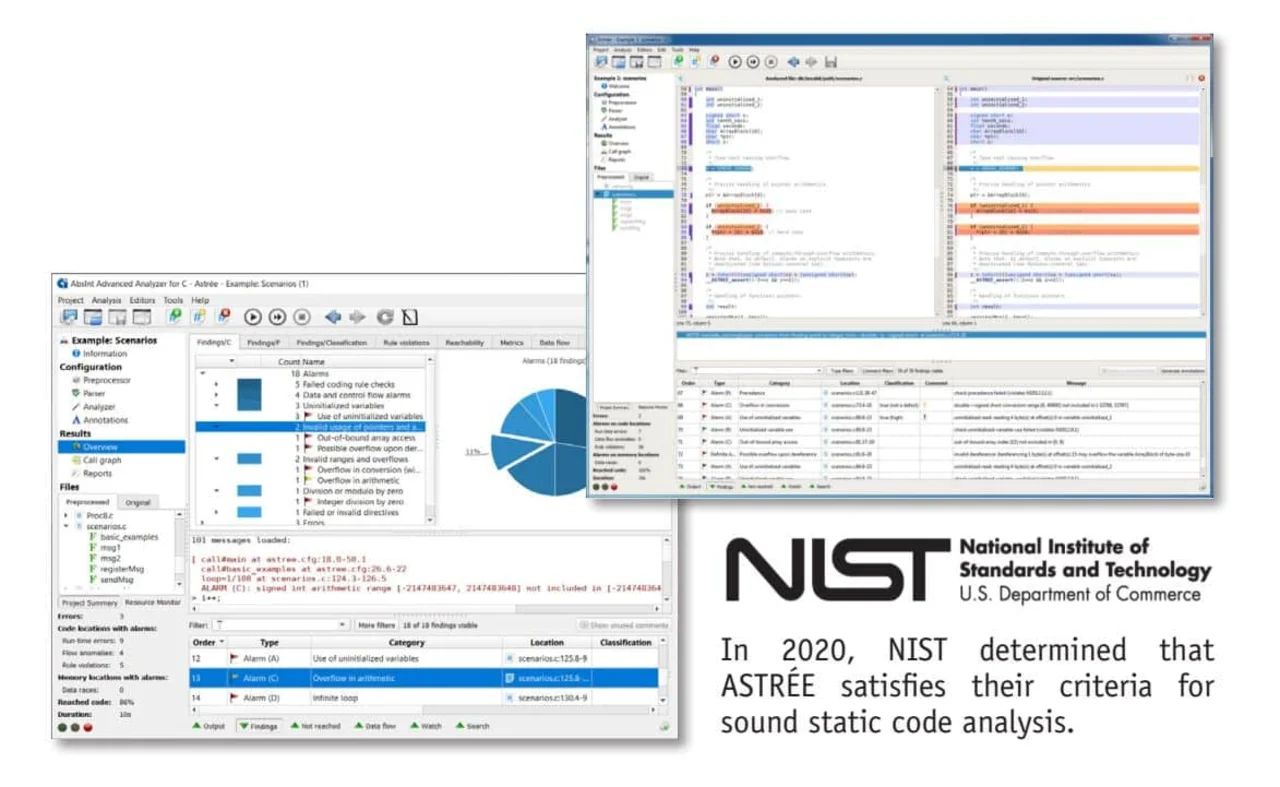Click the second toolbar layout icon in front window

pos(93,317)
